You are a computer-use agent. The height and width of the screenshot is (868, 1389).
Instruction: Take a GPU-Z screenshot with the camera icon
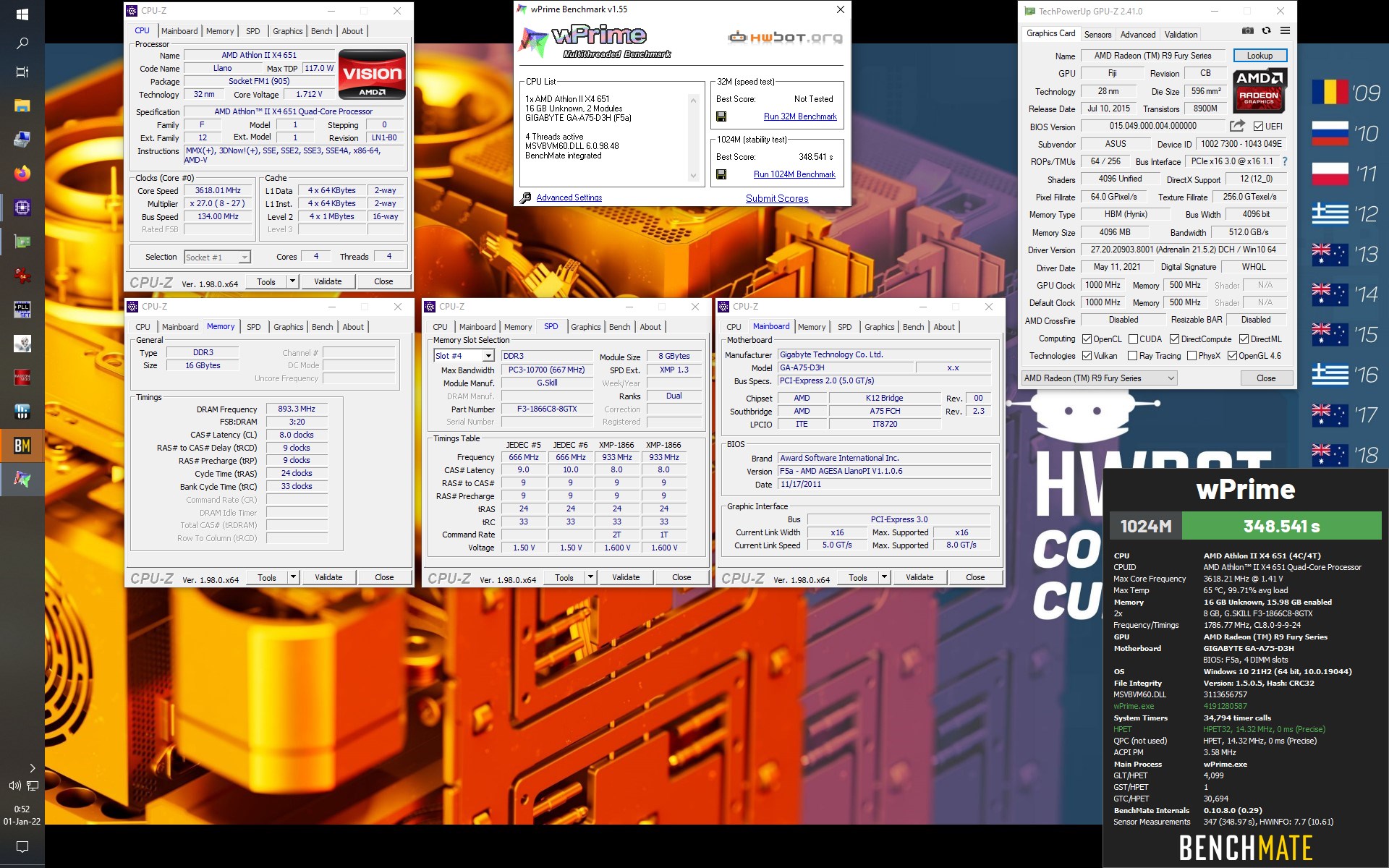(x=1247, y=31)
